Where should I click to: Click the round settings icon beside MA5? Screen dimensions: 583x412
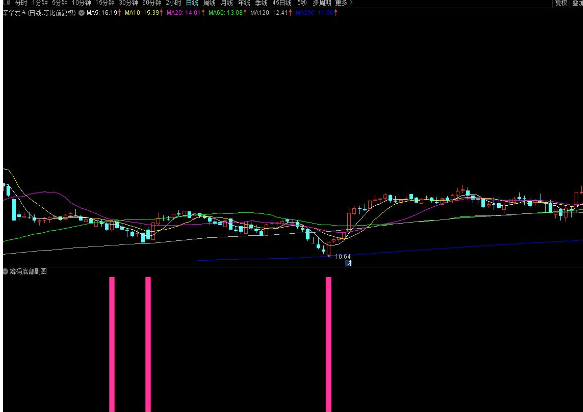pyautogui.click(x=81, y=13)
